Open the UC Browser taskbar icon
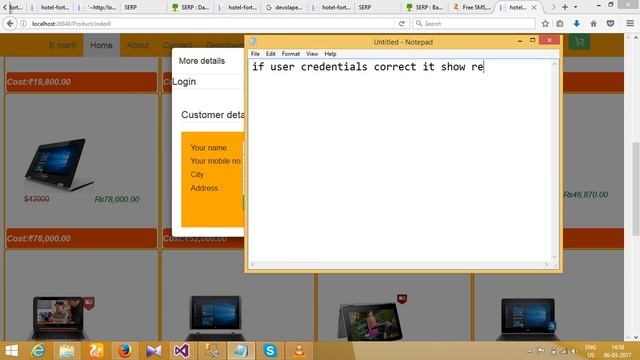This screenshot has height=360, width=640. (x=96, y=351)
